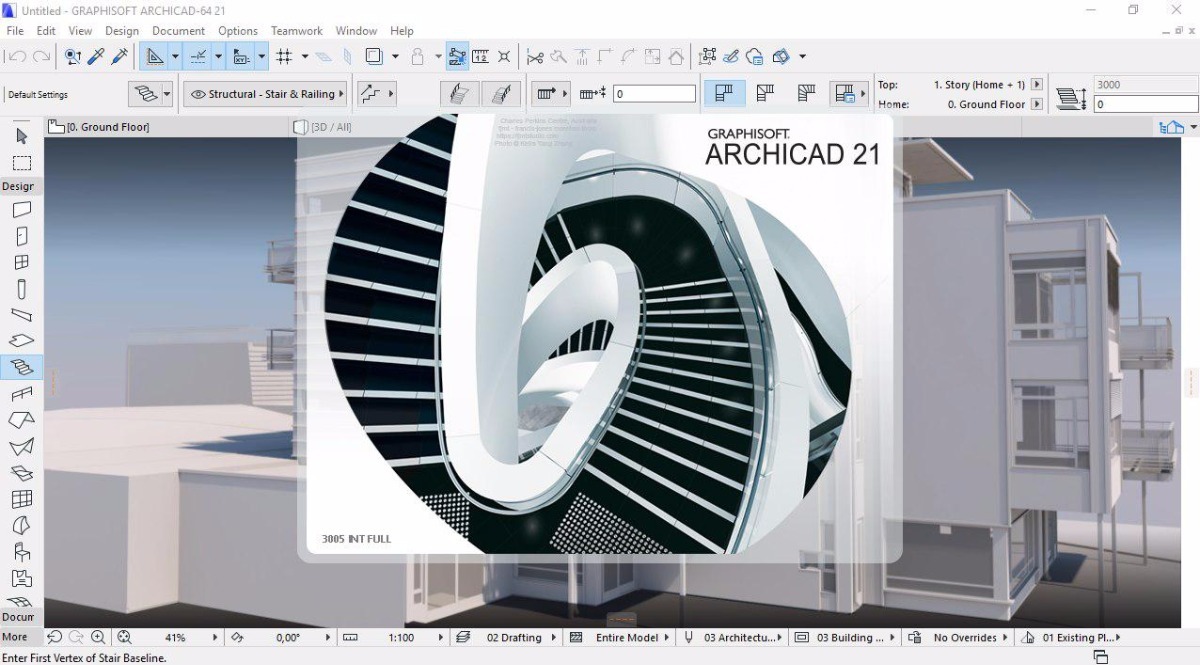The height and width of the screenshot is (665, 1200).
Task: Choose the Curtain Wall tool
Action: tap(22, 498)
